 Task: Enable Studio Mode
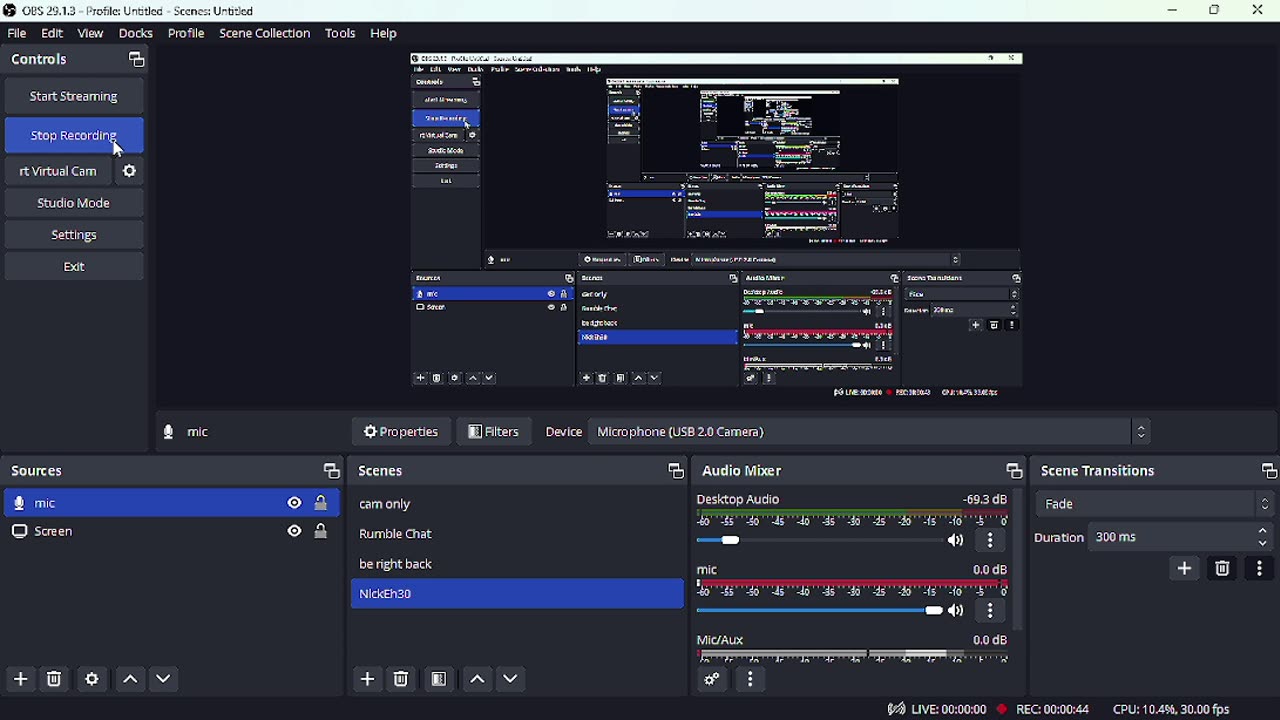(74, 204)
